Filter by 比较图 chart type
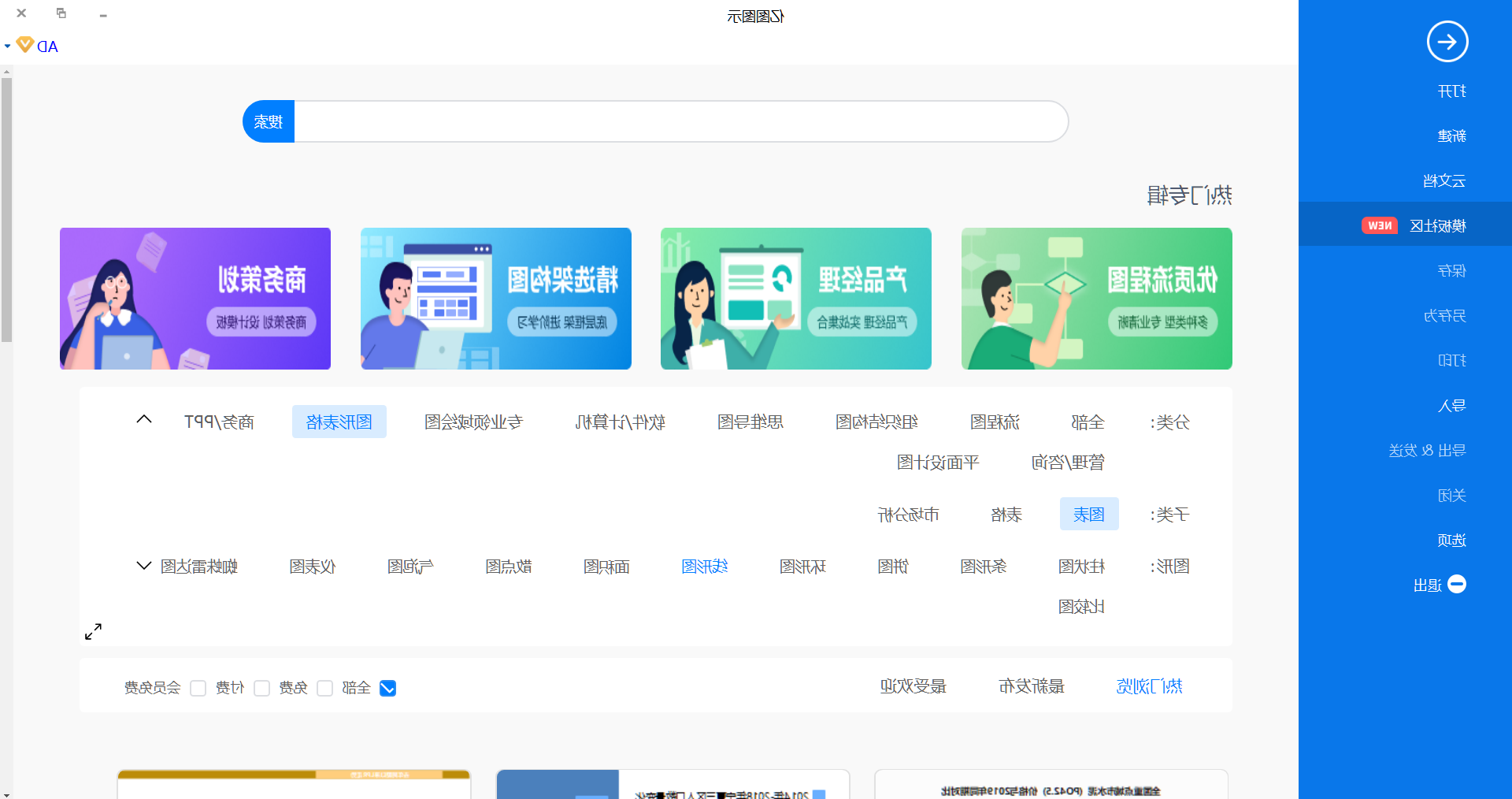Image resolution: width=1512 pixels, height=799 pixels. (x=1081, y=607)
